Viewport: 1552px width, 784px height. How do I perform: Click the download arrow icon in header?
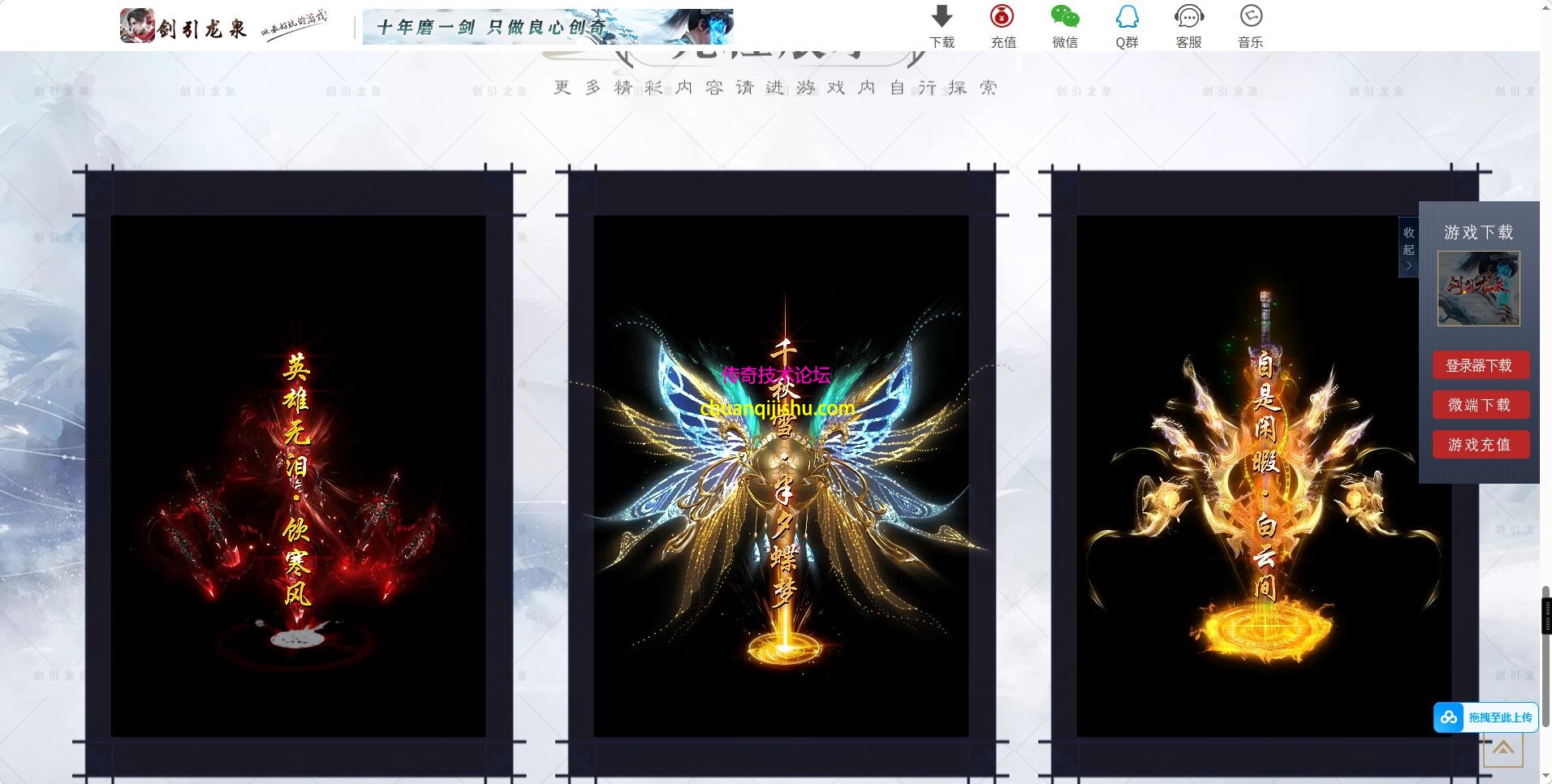click(942, 17)
